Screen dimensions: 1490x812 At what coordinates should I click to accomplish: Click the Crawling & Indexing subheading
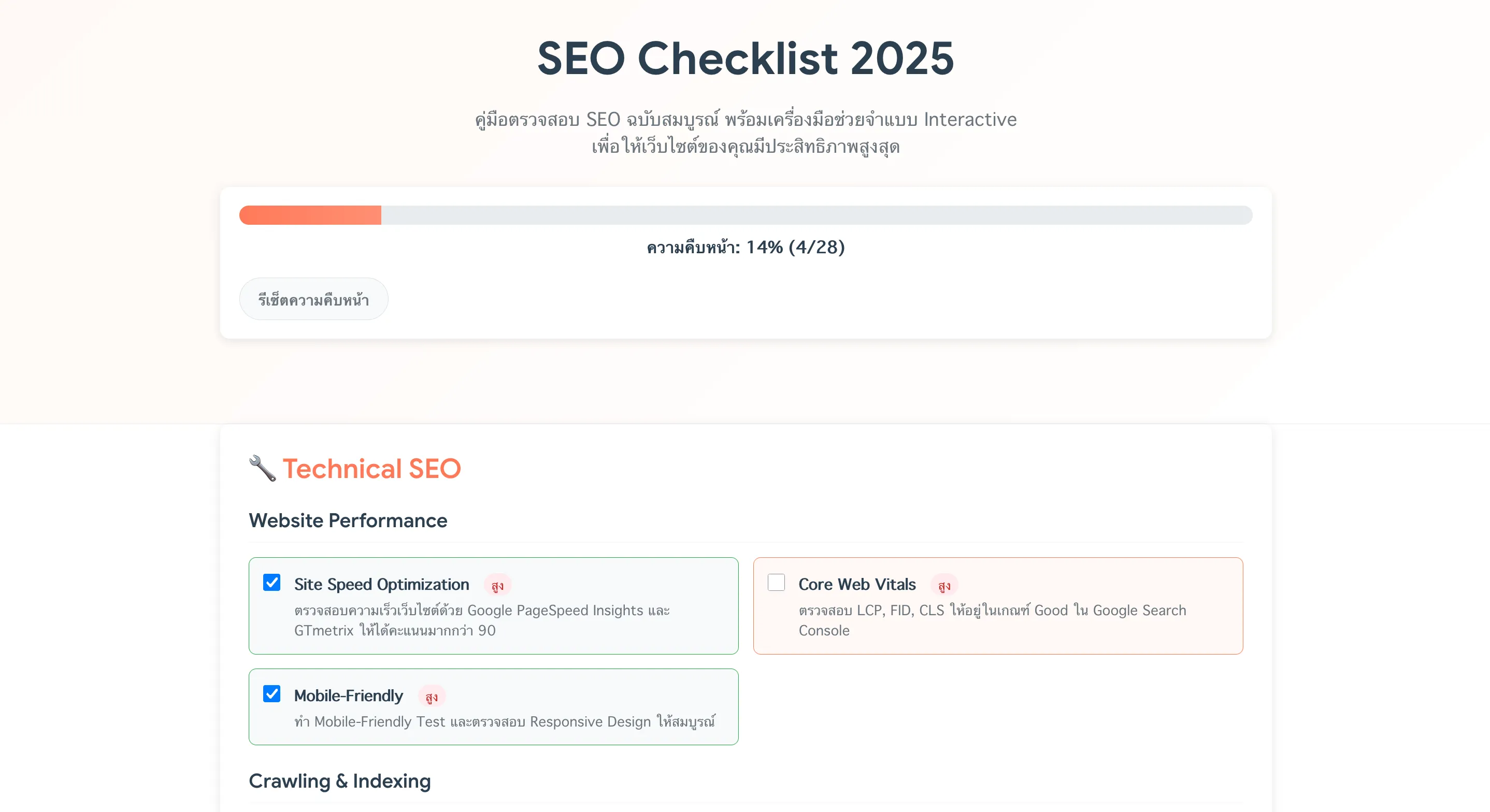(339, 781)
